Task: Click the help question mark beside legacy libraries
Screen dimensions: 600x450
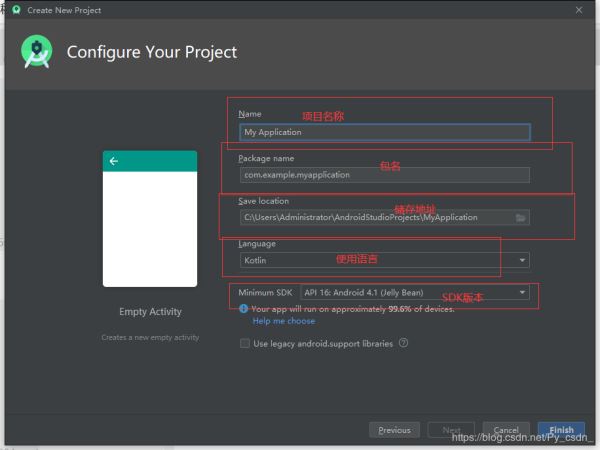Action: (403, 343)
